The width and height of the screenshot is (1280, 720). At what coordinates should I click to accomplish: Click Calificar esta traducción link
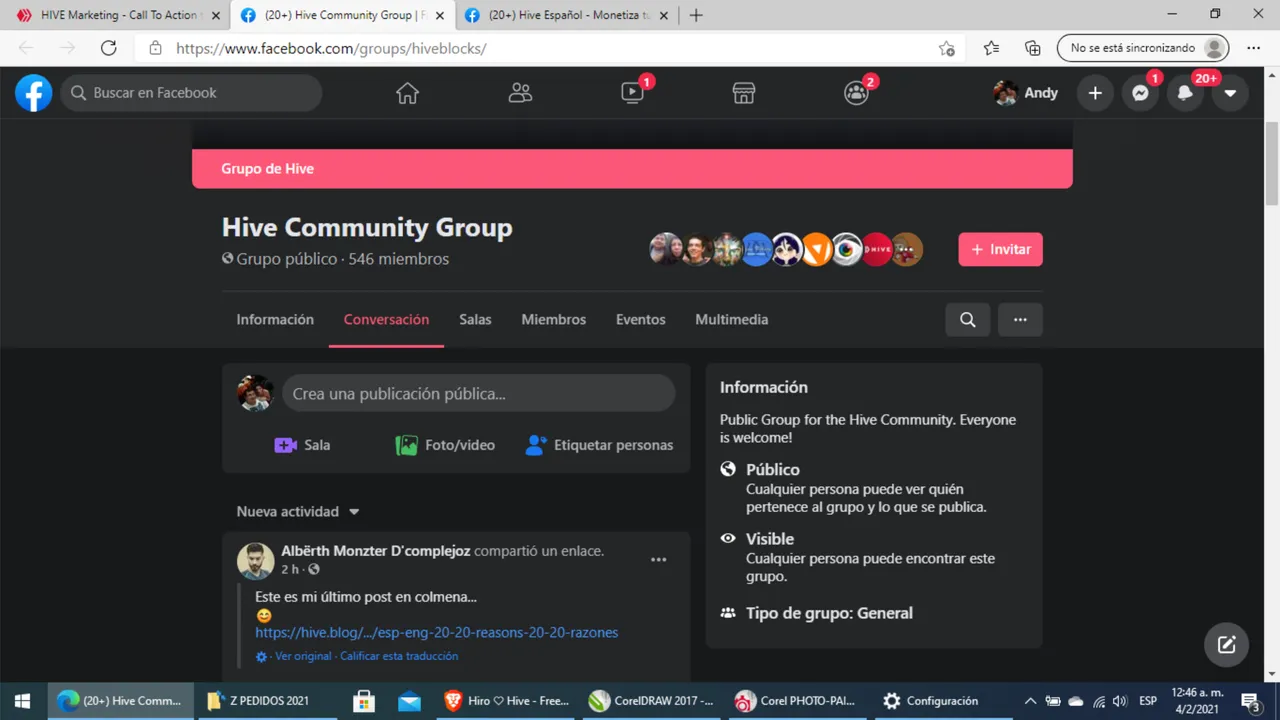click(x=399, y=656)
